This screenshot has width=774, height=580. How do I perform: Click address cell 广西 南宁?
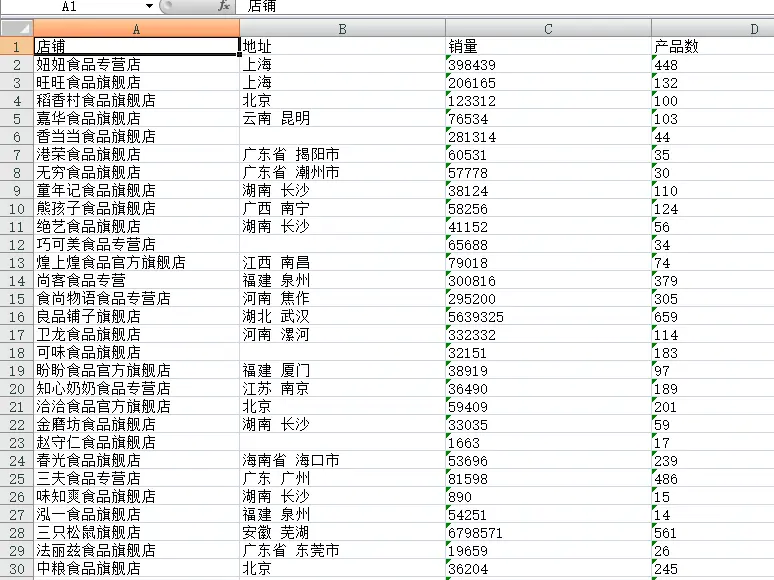(x=343, y=208)
